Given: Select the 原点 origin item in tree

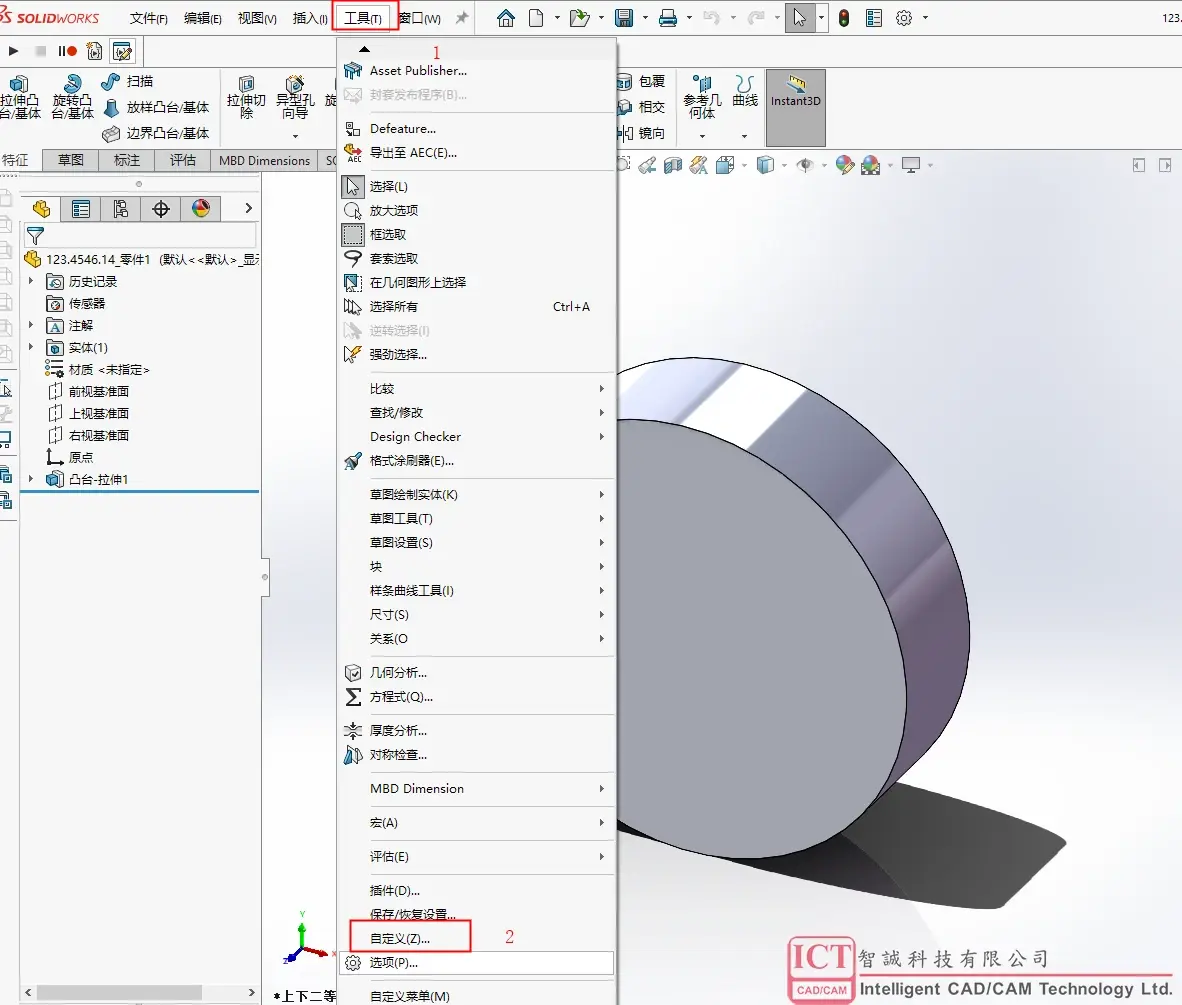Looking at the screenshot, I should (x=70, y=457).
